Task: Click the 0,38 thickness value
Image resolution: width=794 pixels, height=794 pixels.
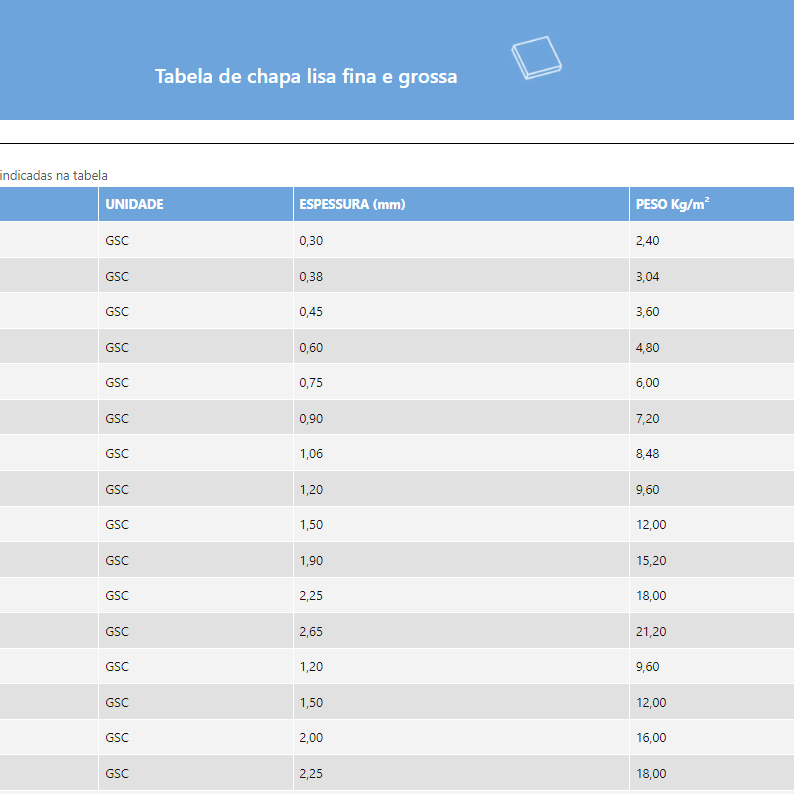Action: click(x=312, y=276)
